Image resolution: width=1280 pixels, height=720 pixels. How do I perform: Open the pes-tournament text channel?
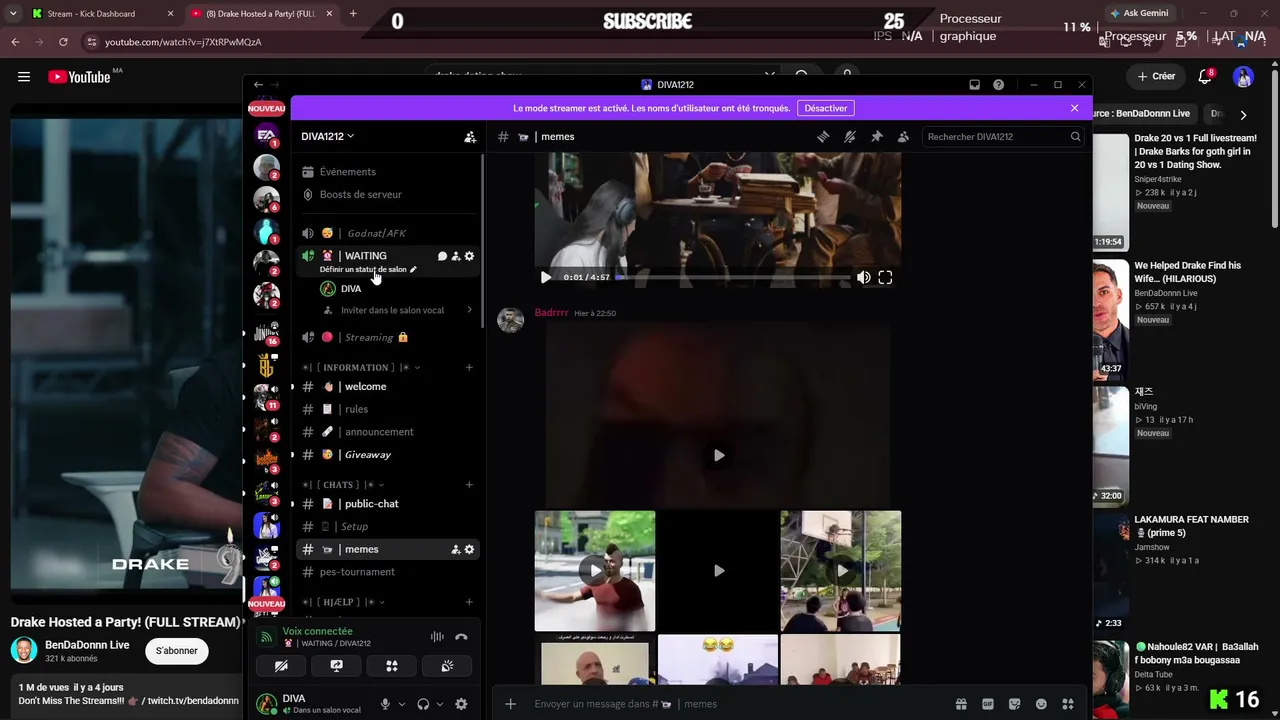click(x=388, y=572)
